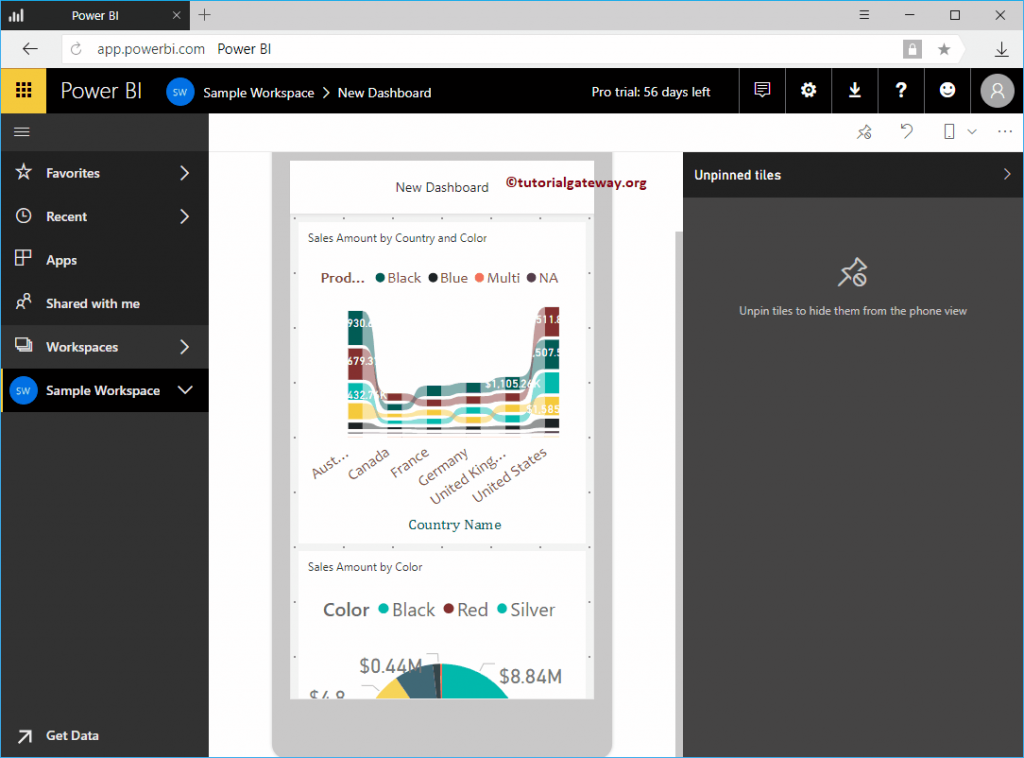The image size is (1024, 758).
Task: Open the Settings gear menu
Action: point(808,90)
